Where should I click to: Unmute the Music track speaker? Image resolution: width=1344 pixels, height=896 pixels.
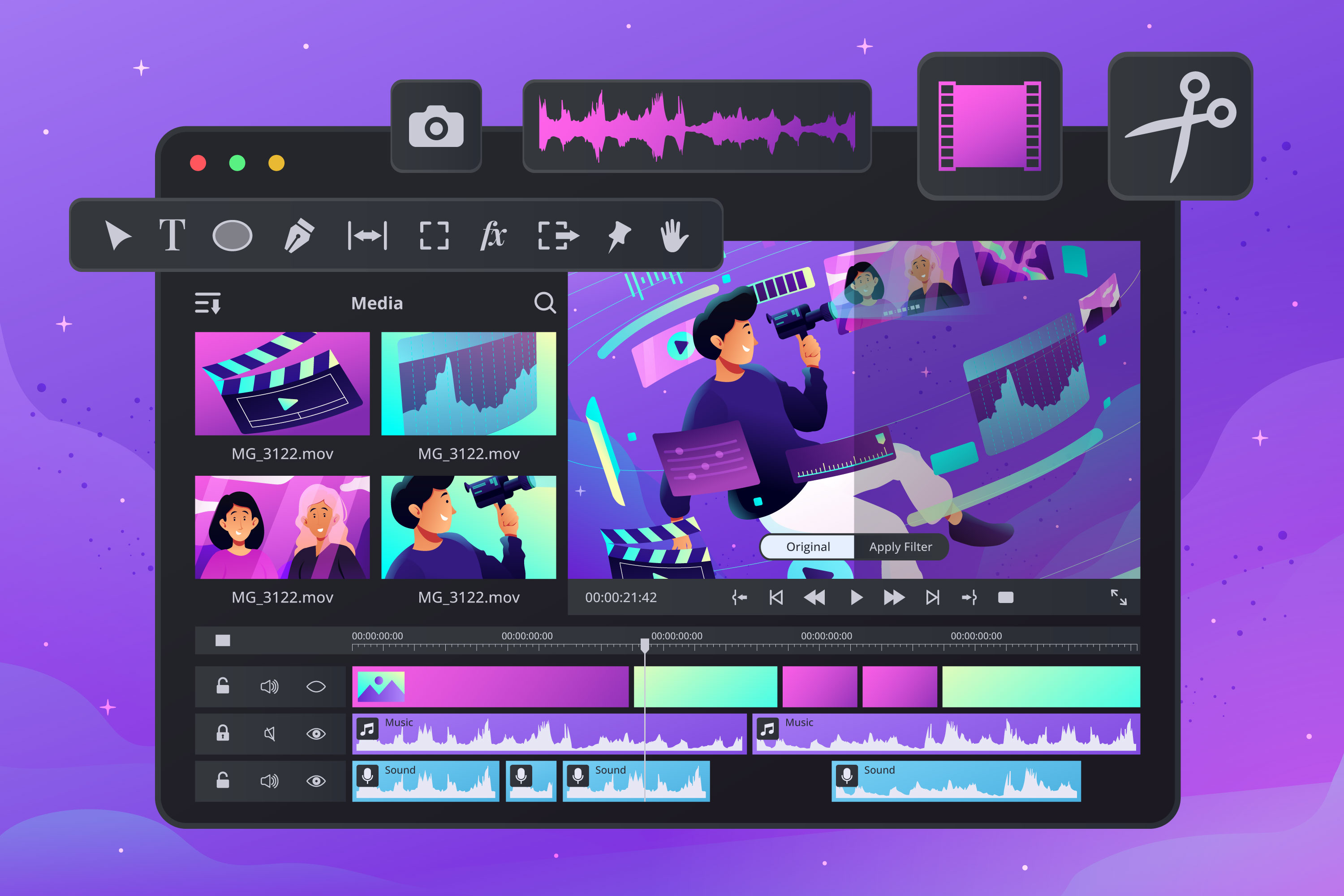point(269,733)
